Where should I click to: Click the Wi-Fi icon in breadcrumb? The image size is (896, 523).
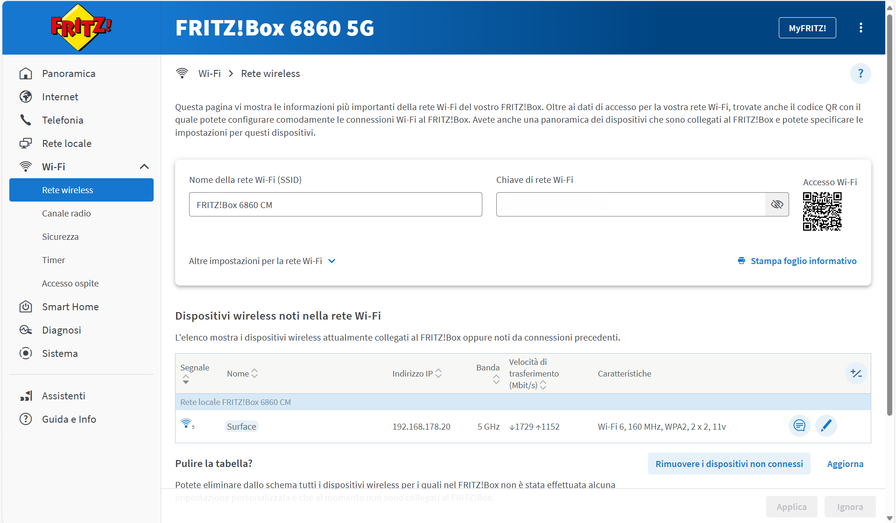(182, 73)
